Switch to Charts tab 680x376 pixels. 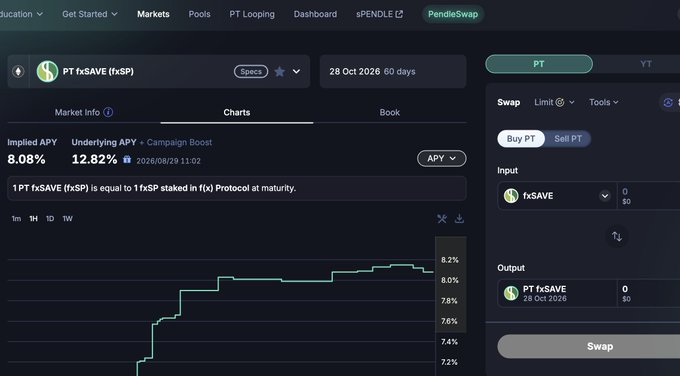pyautogui.click(x=237, y=112)
